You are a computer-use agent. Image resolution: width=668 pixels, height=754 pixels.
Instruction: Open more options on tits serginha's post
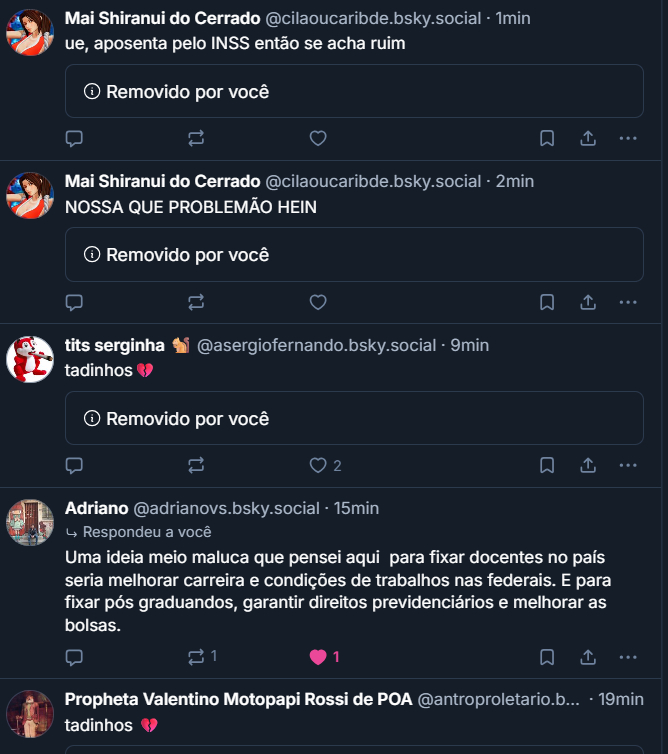point(628,465)
